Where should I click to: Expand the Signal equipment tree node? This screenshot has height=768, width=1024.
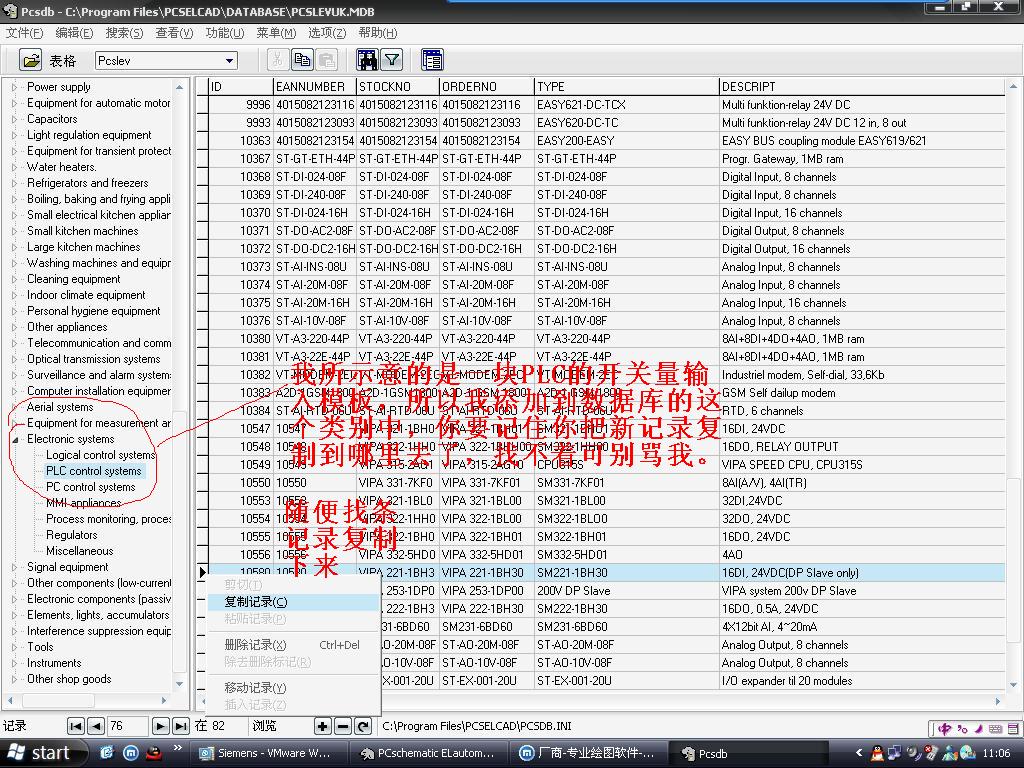(14, 568)
